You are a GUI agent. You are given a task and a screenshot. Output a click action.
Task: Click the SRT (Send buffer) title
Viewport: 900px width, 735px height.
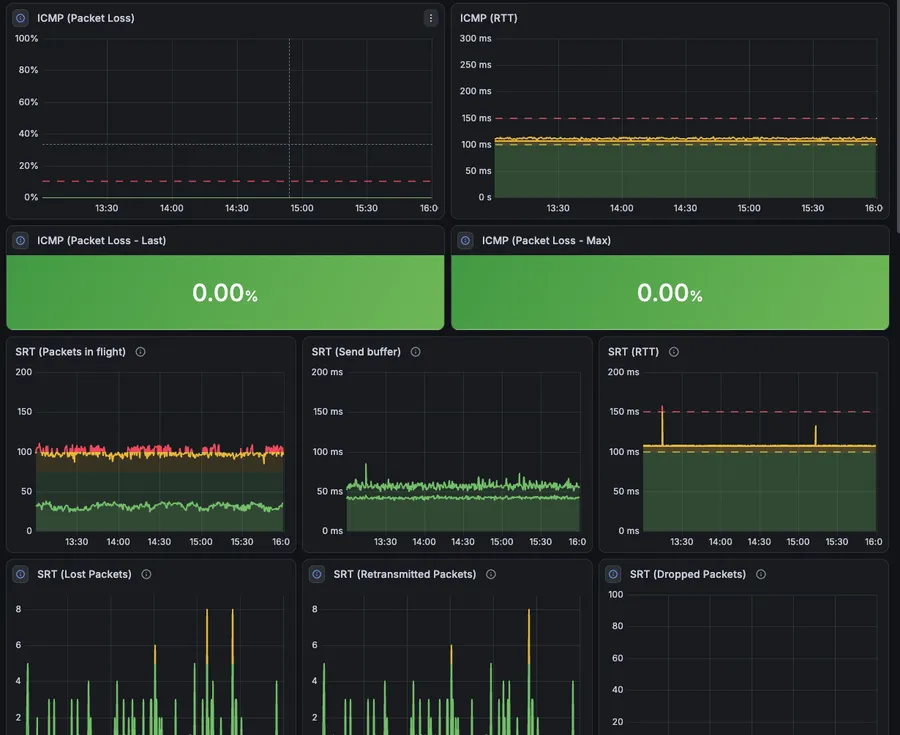[x=356, y=352]
